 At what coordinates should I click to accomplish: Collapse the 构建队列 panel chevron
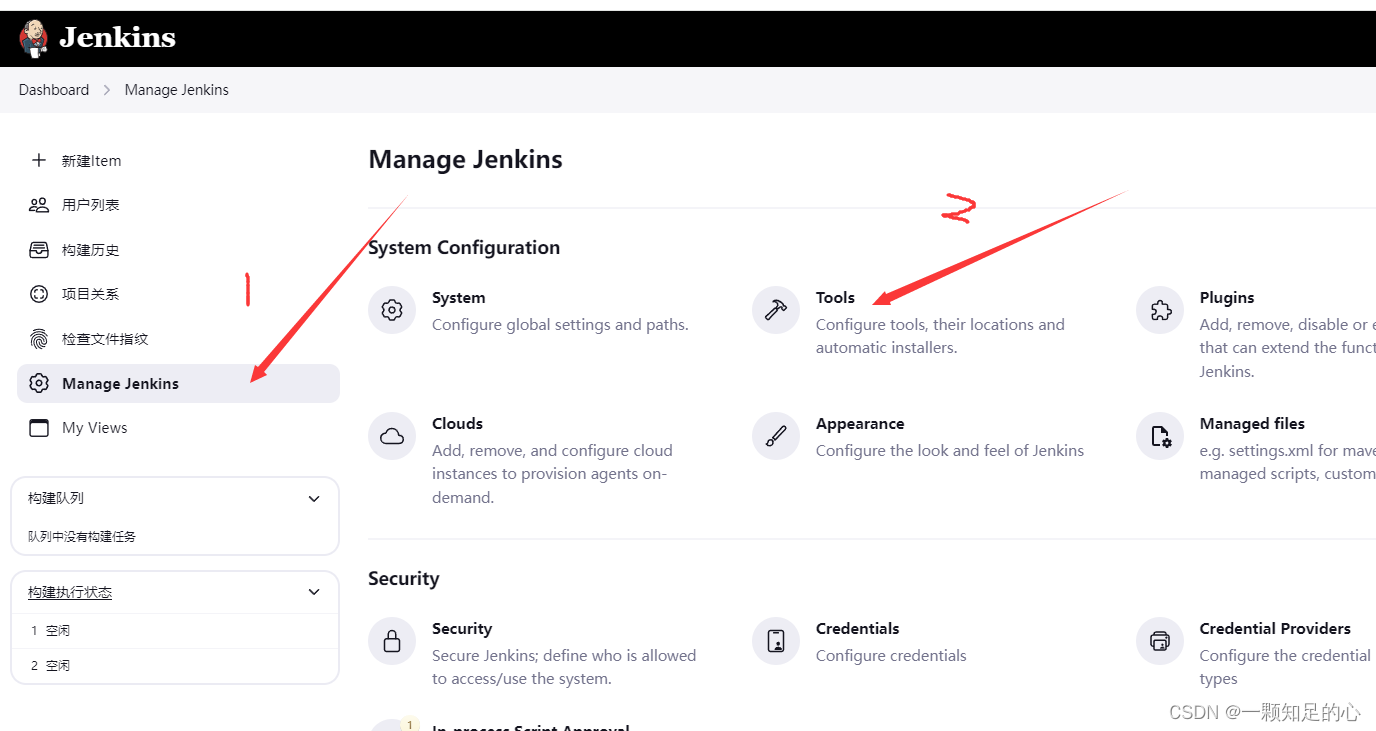(x=314, y=498)
